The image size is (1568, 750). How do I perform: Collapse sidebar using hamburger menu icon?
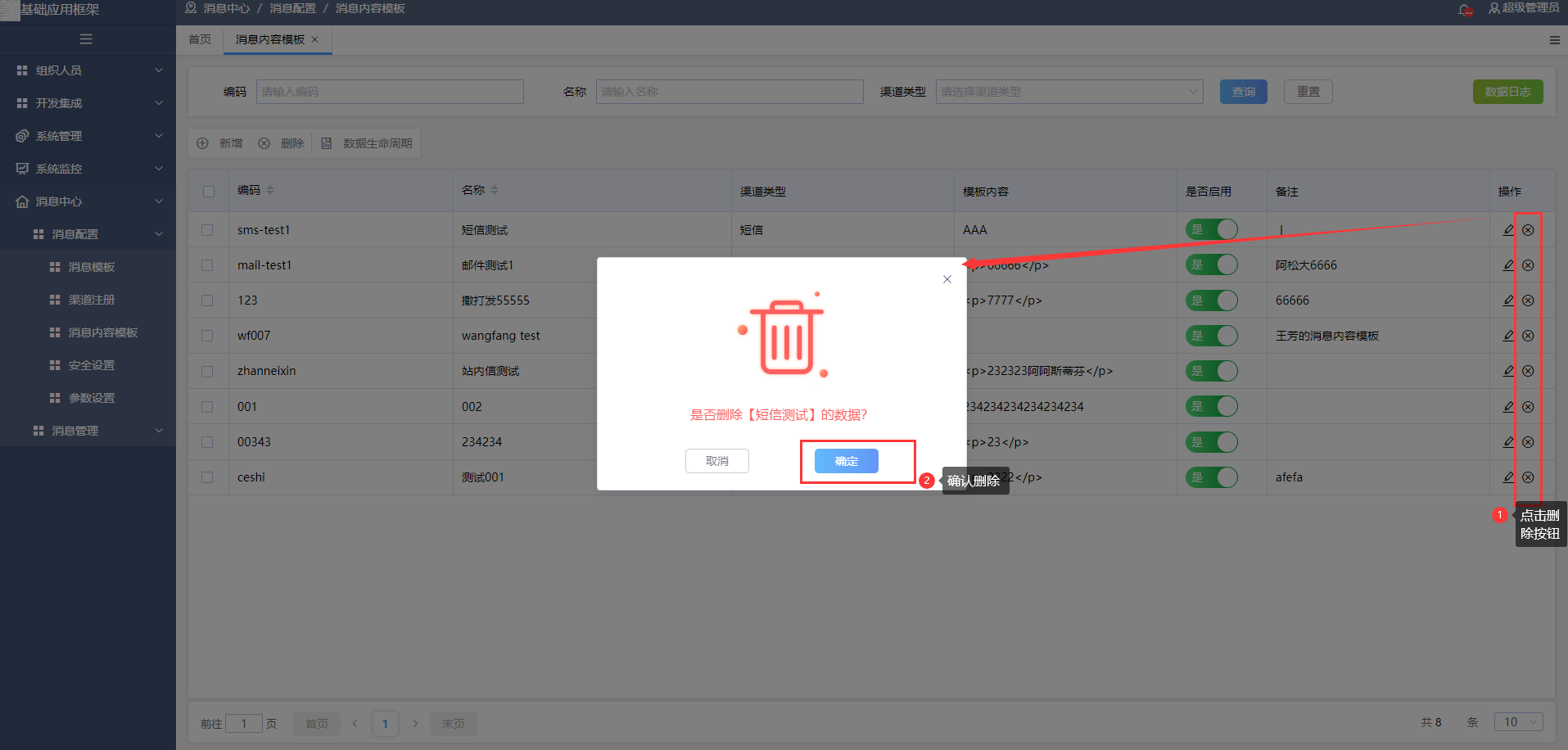pyautogui.click(x=86, y=39)
